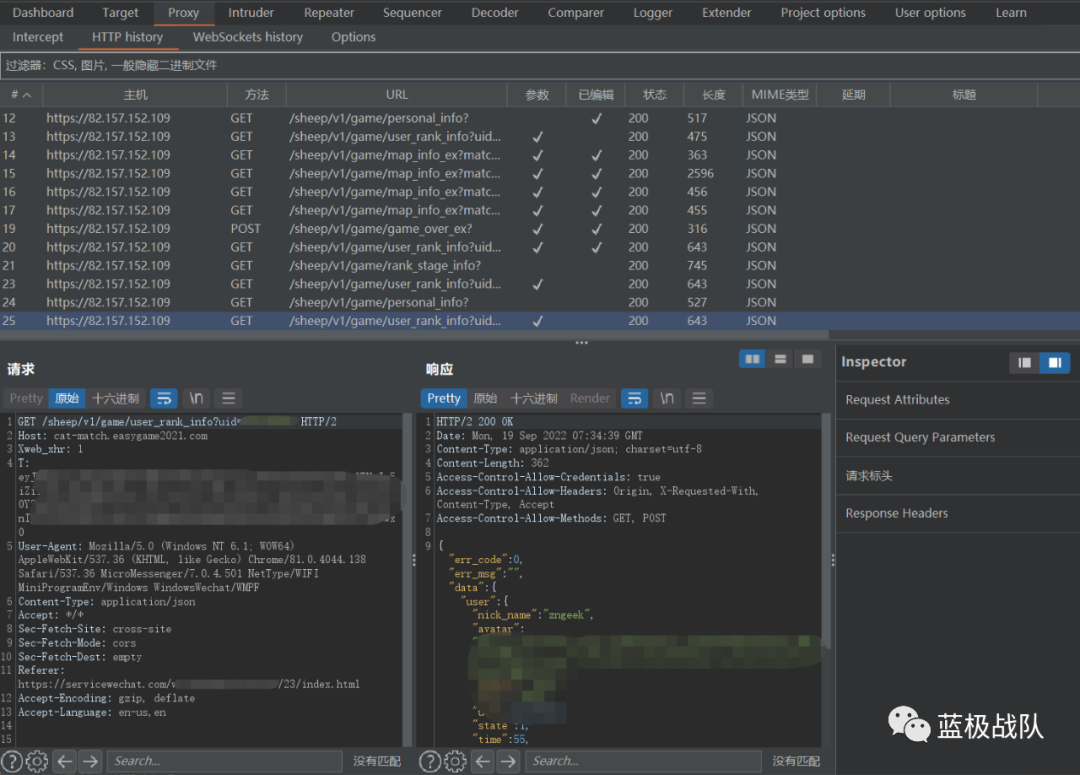Click the response panel search field
The image size is (1080, 775).
click(x=643, y=761)
